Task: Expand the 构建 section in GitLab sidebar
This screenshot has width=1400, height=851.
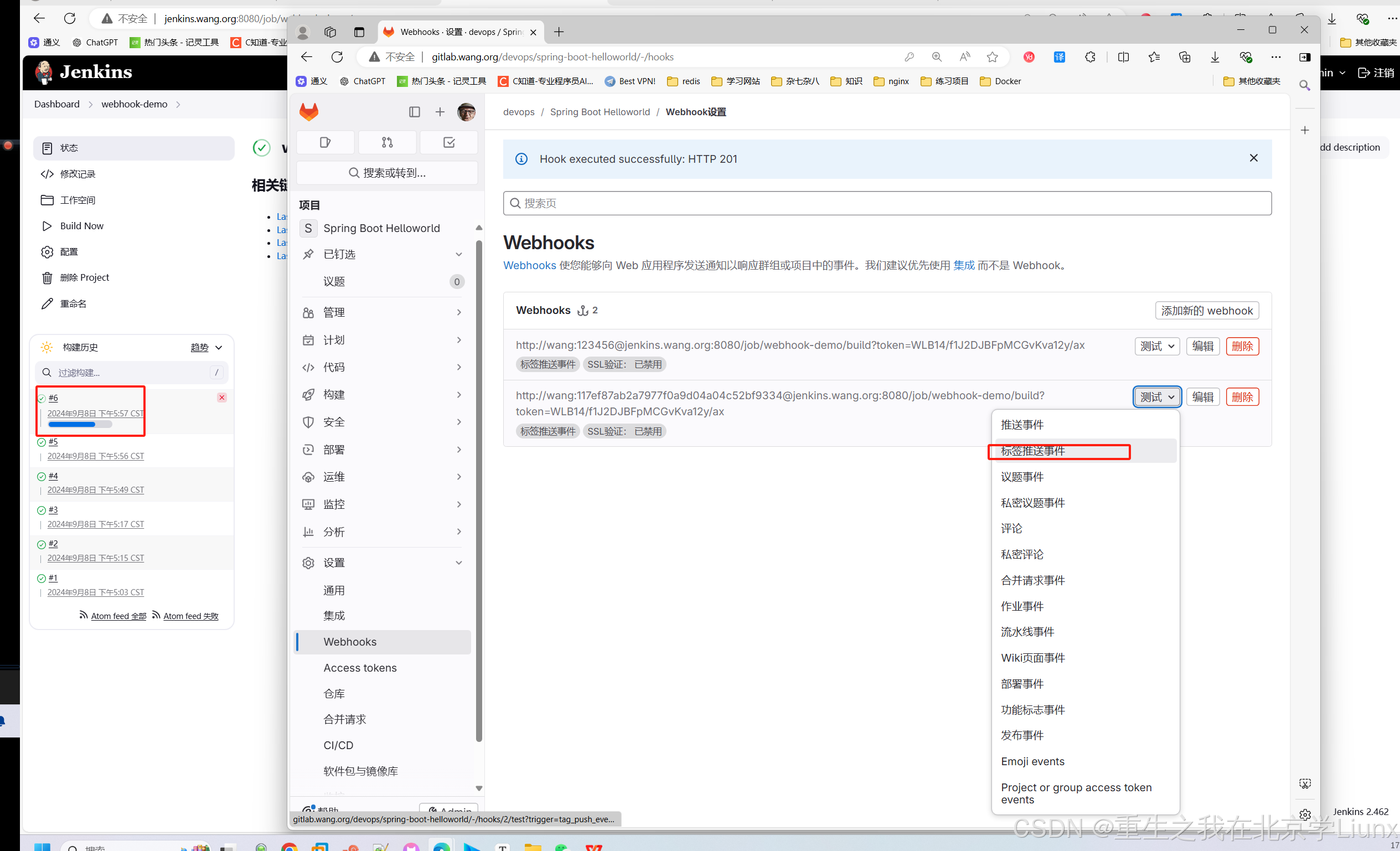Action: click(383, 395)
